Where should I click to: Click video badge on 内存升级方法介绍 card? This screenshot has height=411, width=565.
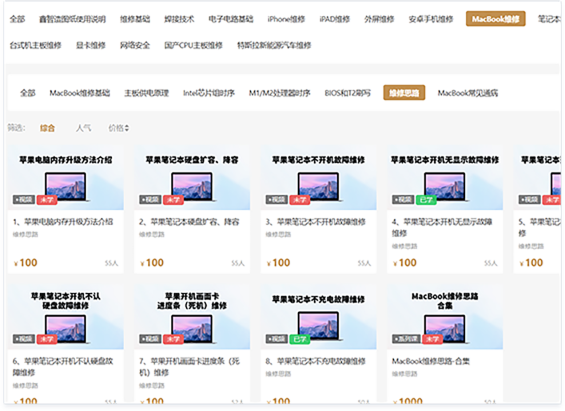coord(24,200)
